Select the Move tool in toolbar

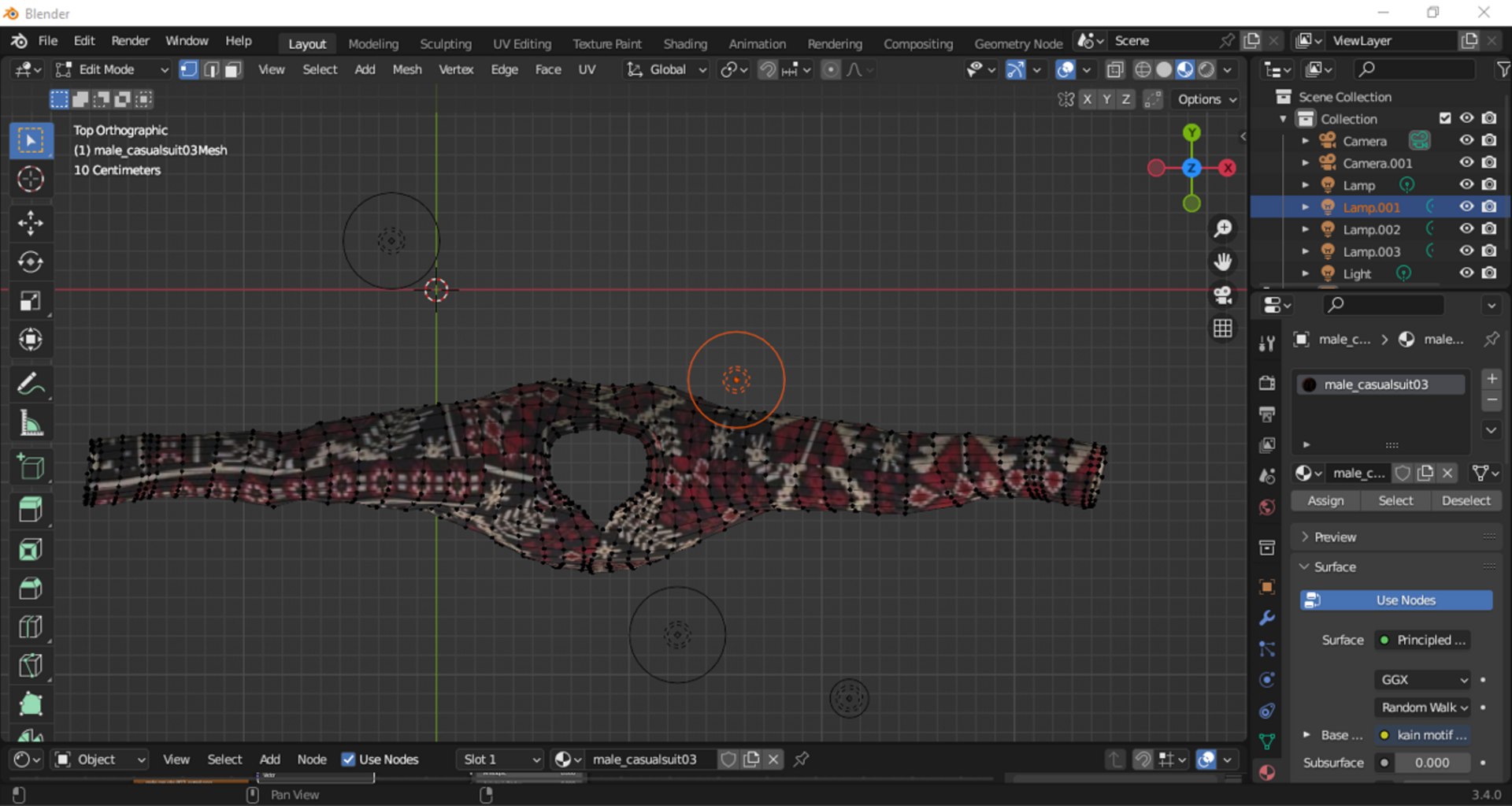click(30, 223)
